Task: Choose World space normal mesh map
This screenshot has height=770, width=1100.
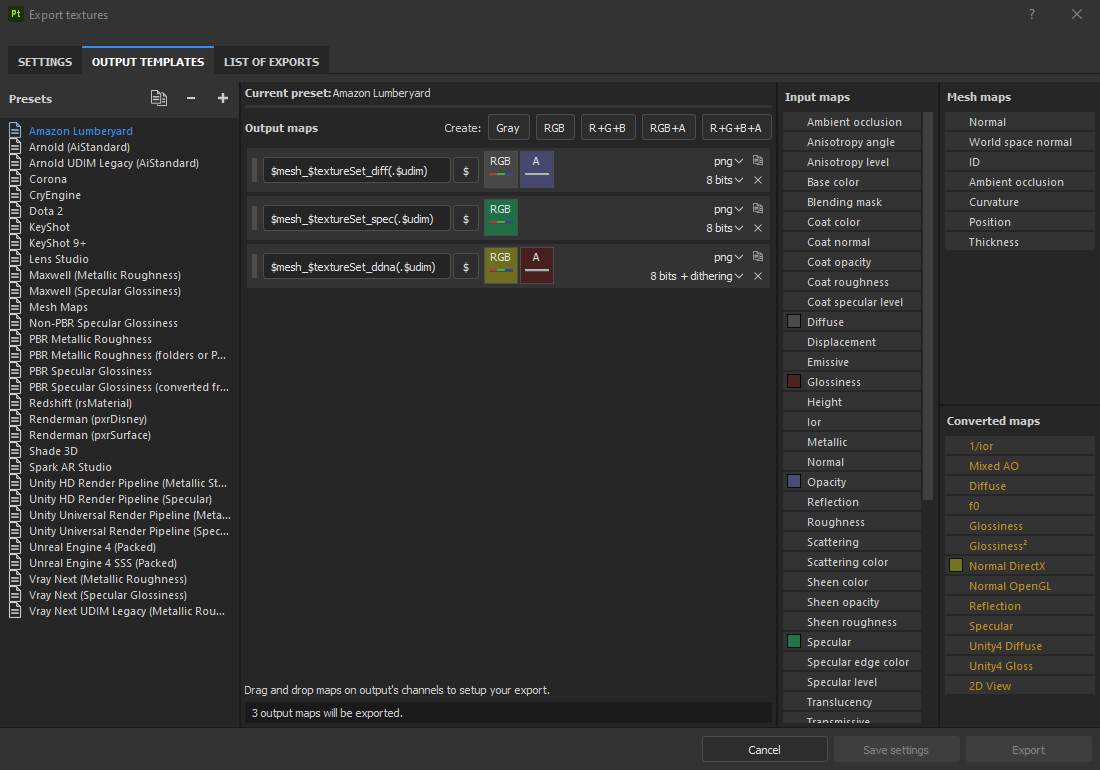Action: point(1020,142)
